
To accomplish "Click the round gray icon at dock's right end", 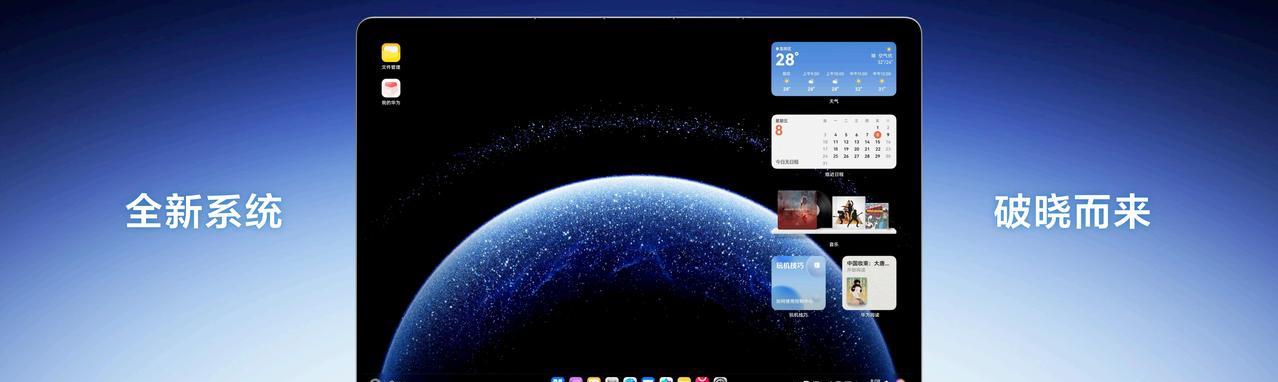I will [x=720, y=379].
